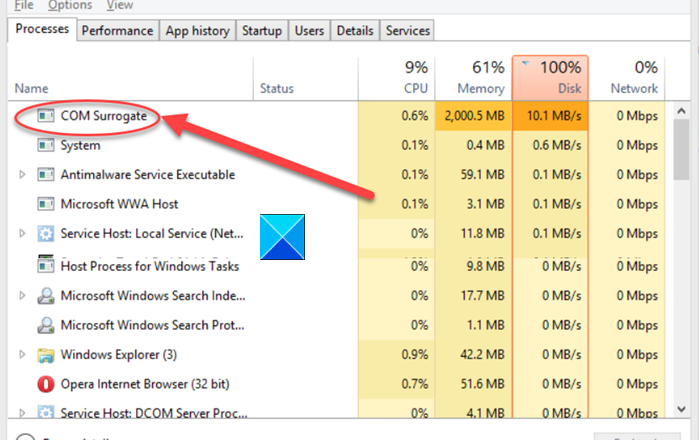Click COM Surrogate memory value 2,000.5 MB

[474, 116]
